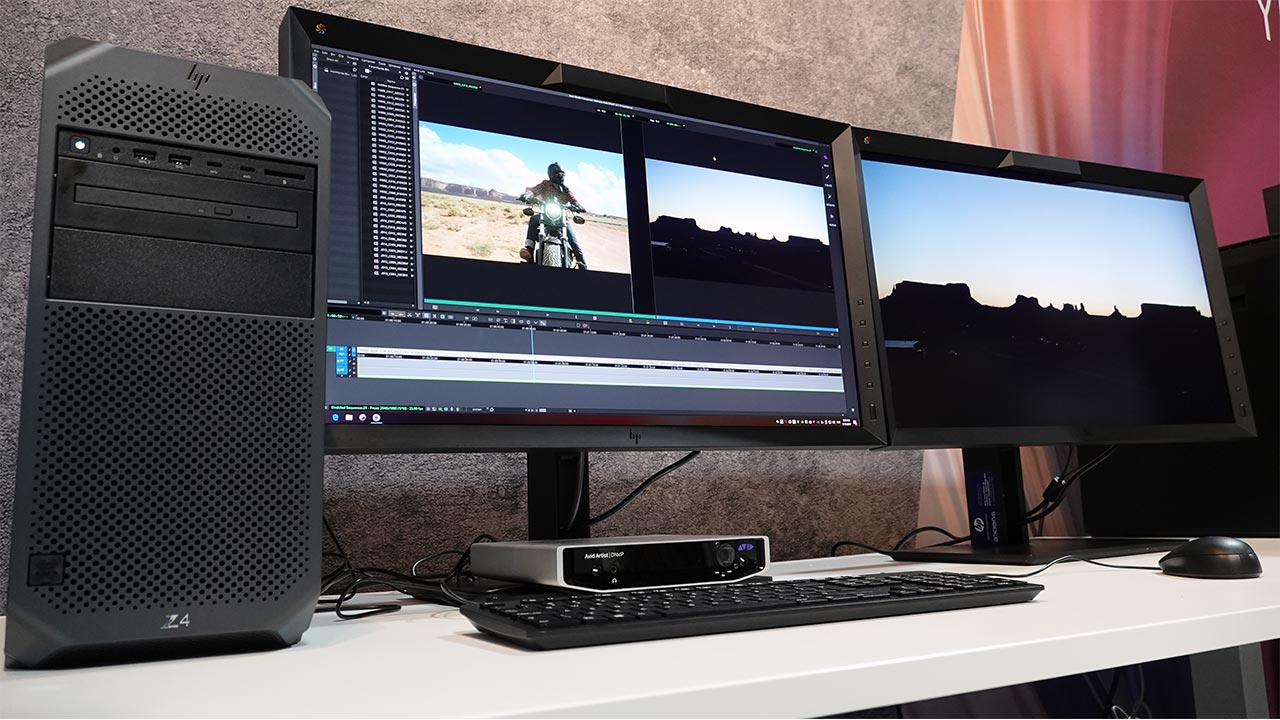Select the yellow Splice-in icon in the timeline toolbar

[393, 312]
